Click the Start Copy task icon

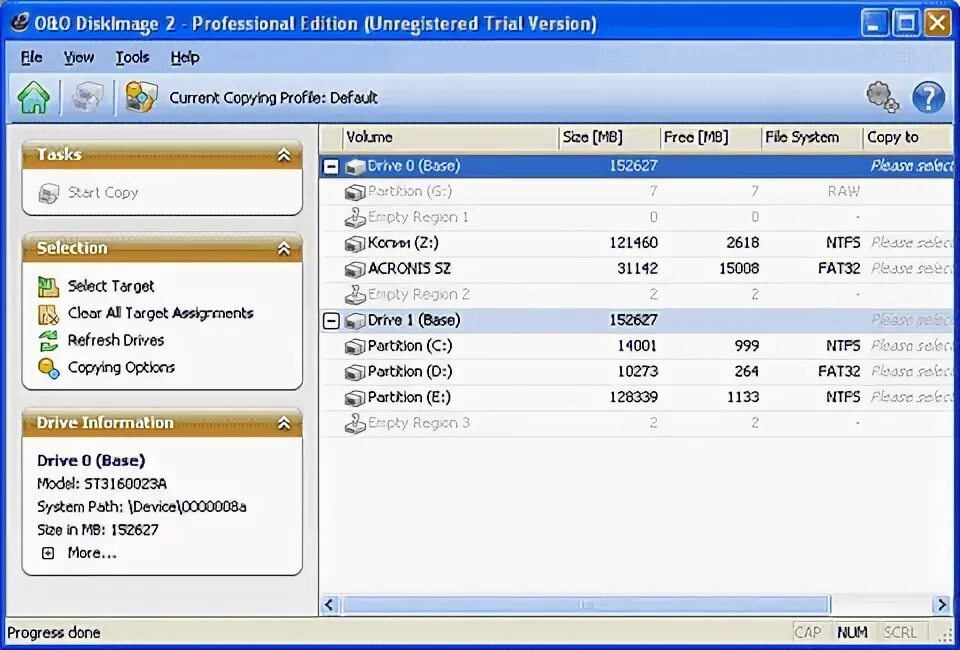[48, 193]
